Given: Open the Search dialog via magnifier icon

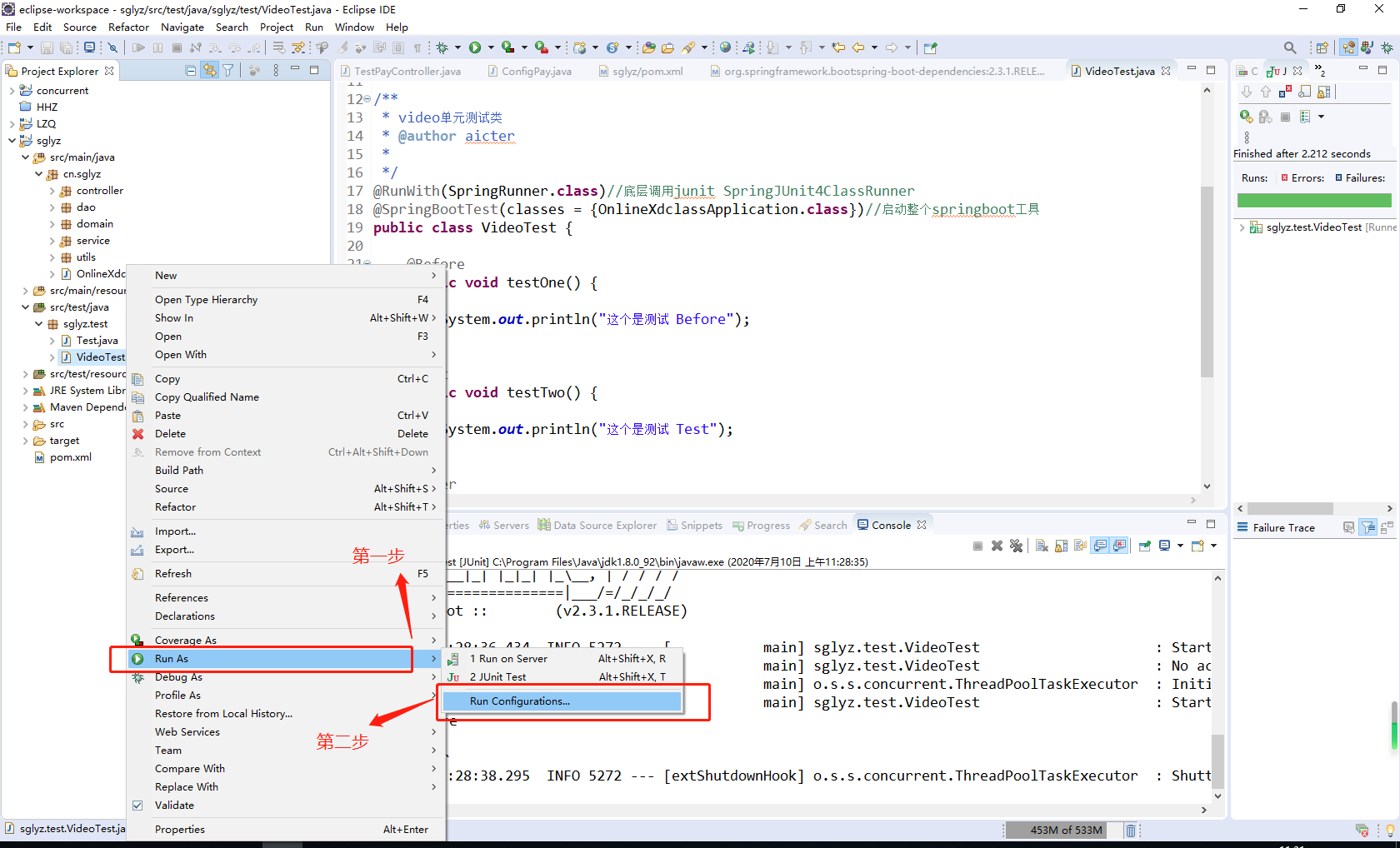Looking at the screenshot, I should click(x=1289, y=47).
